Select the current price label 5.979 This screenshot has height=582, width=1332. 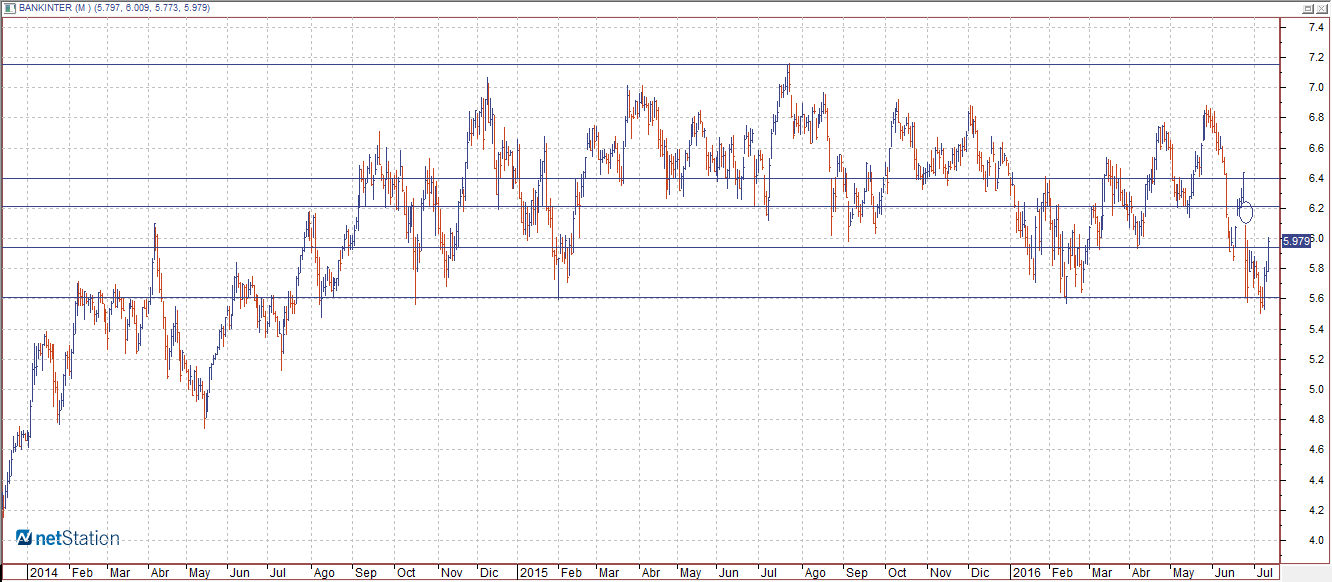[x=1296, y=241]
